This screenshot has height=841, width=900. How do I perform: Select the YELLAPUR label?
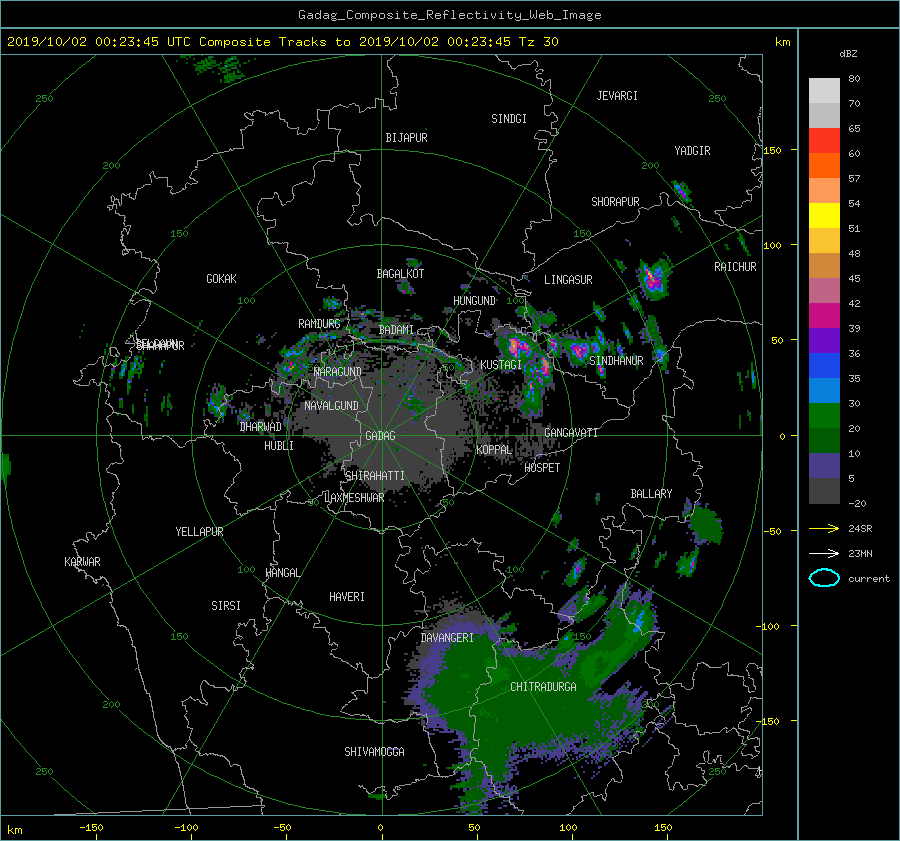point(199,532)
